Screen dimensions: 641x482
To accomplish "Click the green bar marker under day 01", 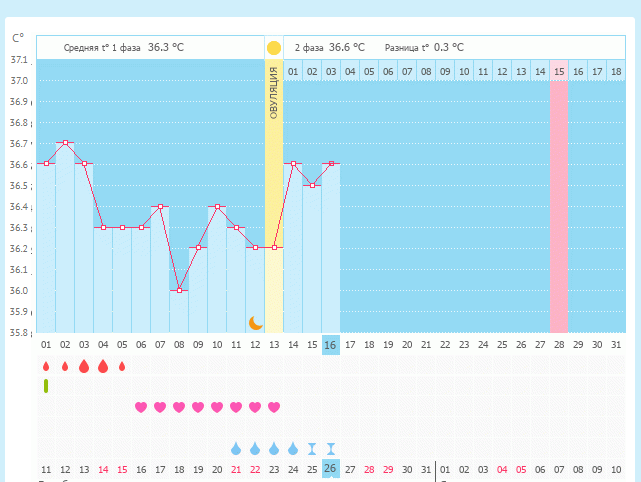I will [x=46, y=386].
